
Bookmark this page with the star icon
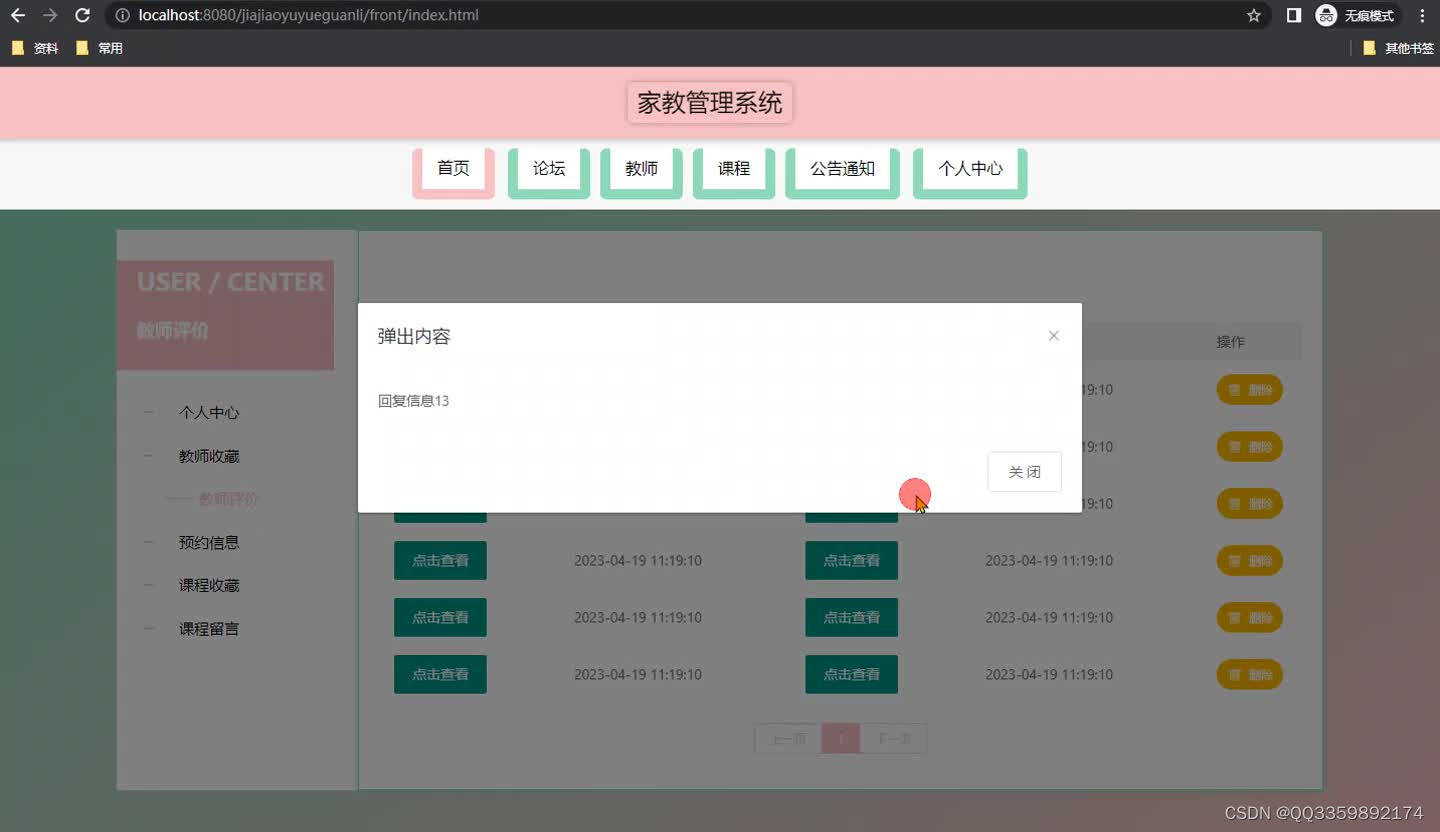coord(1253,16)
